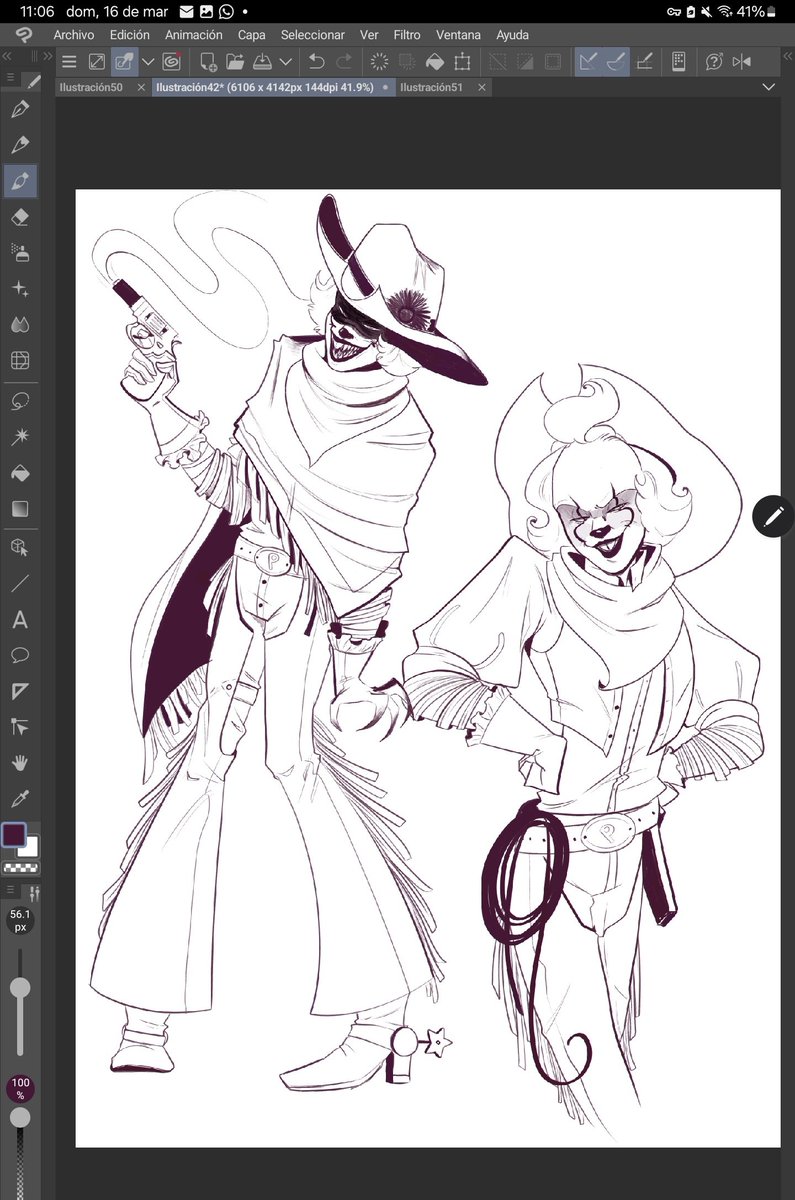Open the Ver menu
The width and height of the screenshot is (795, 1200).
pos(369,35)
